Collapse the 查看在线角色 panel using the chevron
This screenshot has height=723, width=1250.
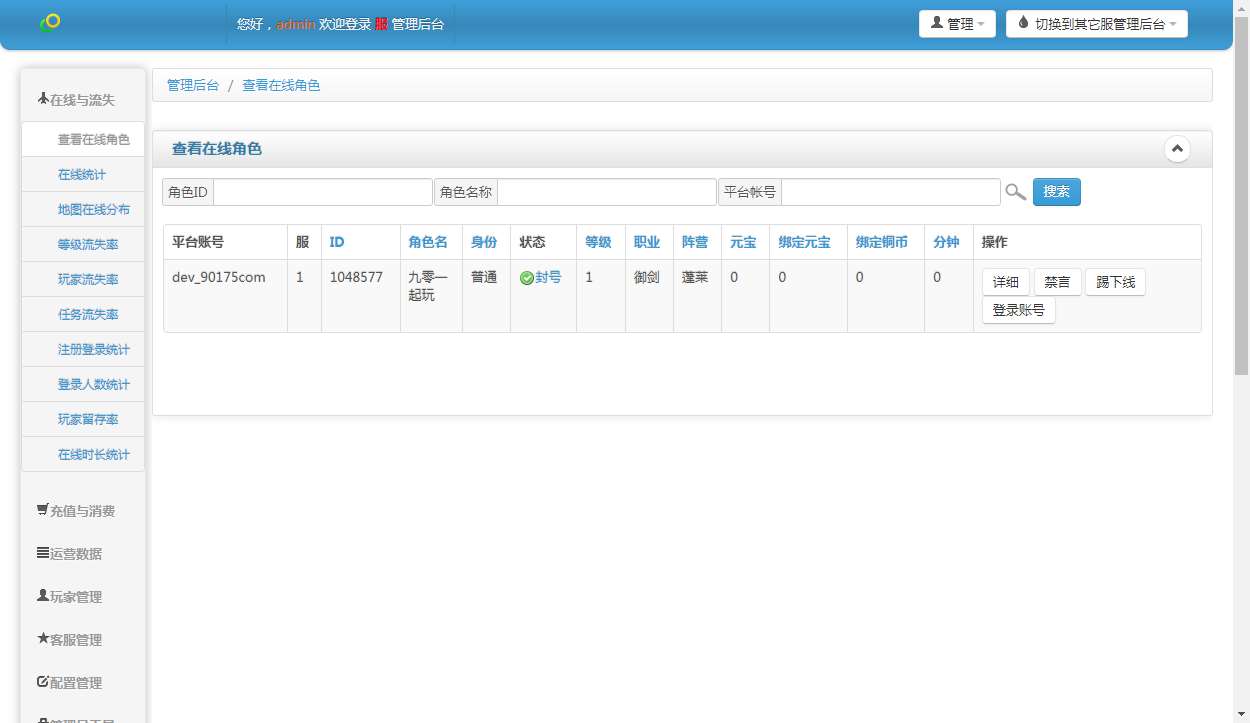tap(1177, 148)
